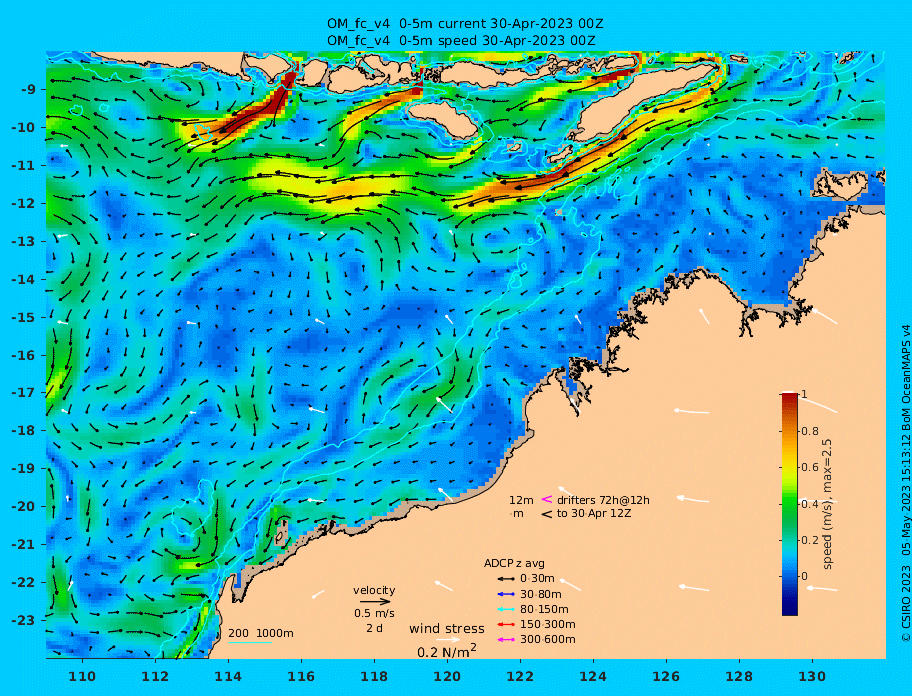Click the '2 d' label under velocity

[374, 629]
